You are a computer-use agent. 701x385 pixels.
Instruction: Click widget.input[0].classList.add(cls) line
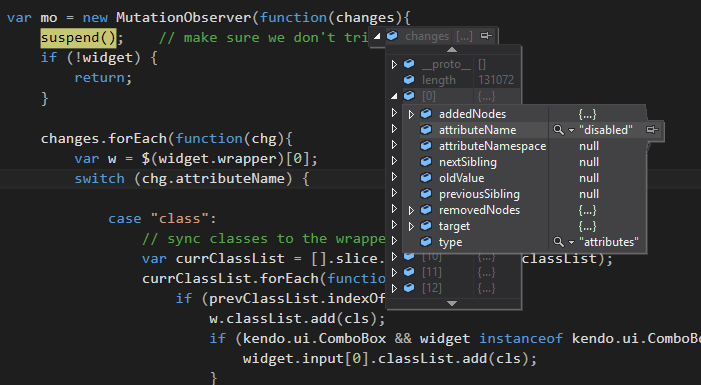click(389, 359)
